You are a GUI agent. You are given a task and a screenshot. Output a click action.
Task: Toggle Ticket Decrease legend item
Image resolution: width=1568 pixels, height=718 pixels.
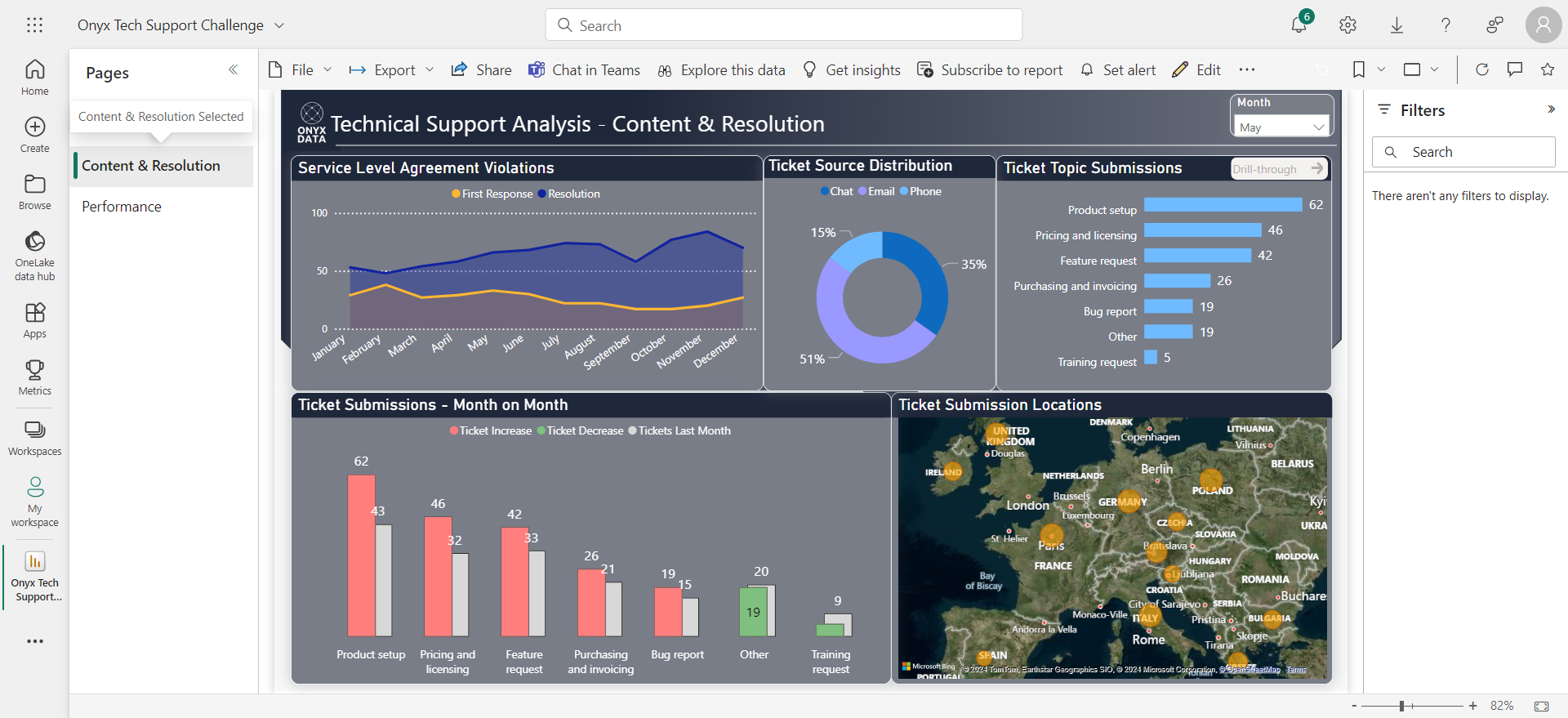580,430
